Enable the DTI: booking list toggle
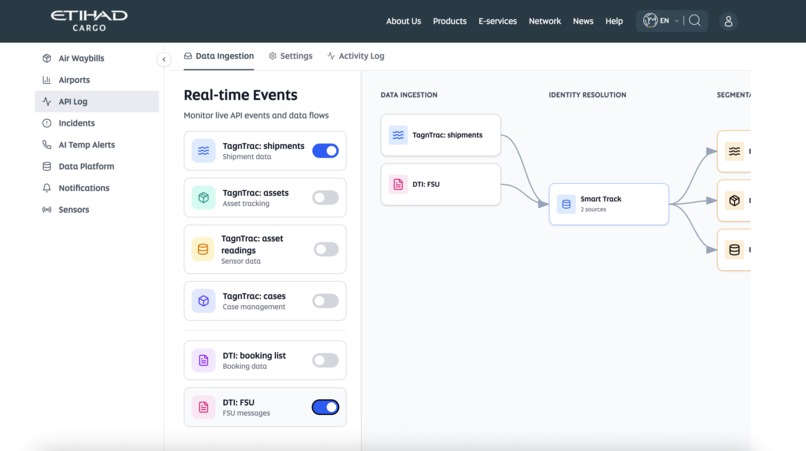This screenshot has height=451, width=806. coord(325,360)
